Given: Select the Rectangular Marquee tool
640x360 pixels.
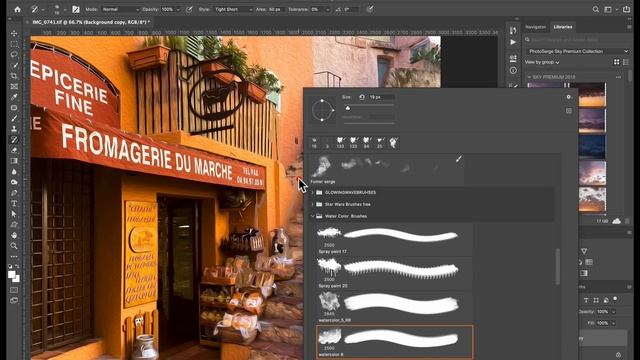Looking at the screenshot, I should point(14,44).
